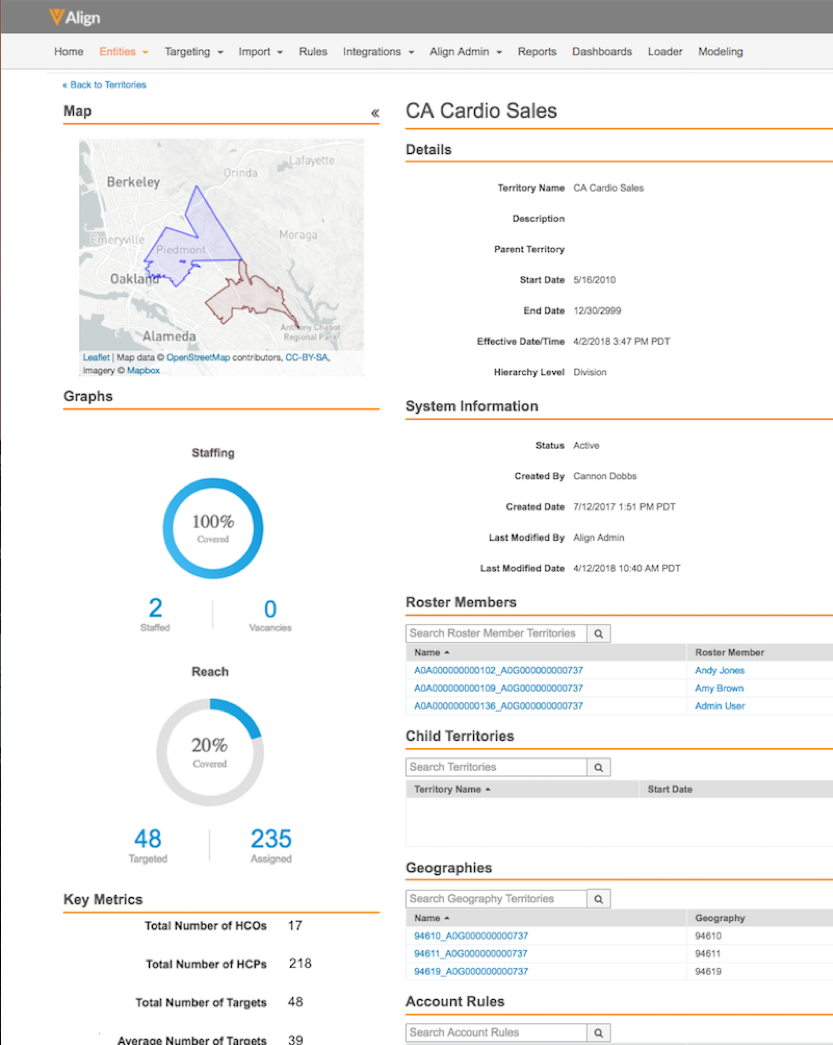833x1045 pixels.
Task: Open roster territory A0A000000000102_A0G000000000737
Action: point(498,670)
